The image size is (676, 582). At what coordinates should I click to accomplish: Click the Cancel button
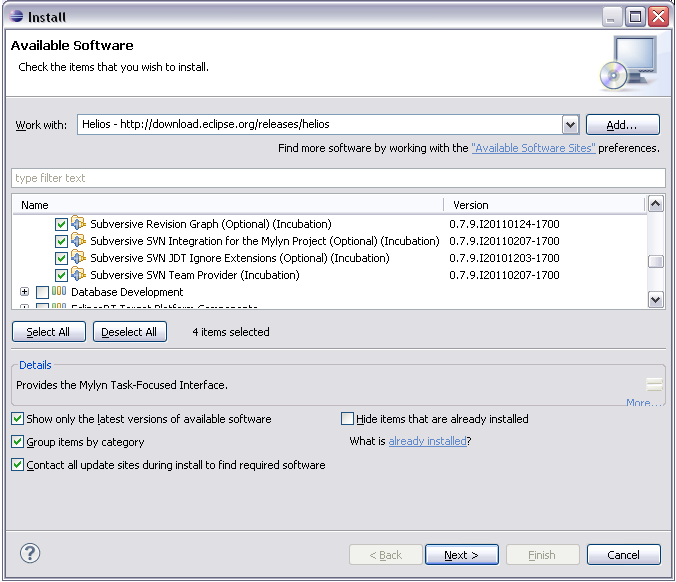[623, 555]
